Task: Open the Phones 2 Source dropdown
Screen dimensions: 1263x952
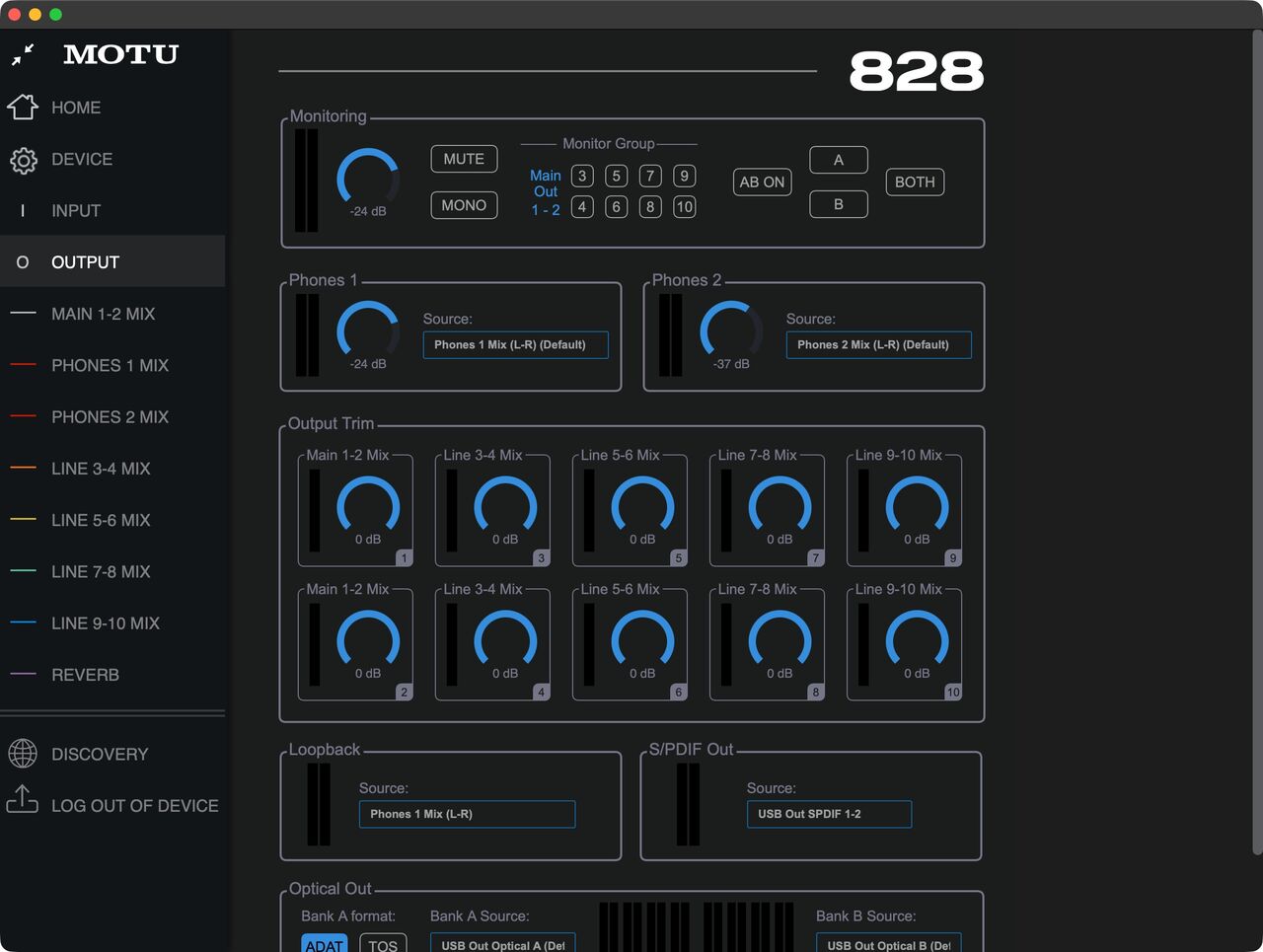Action: pos(878,344)
